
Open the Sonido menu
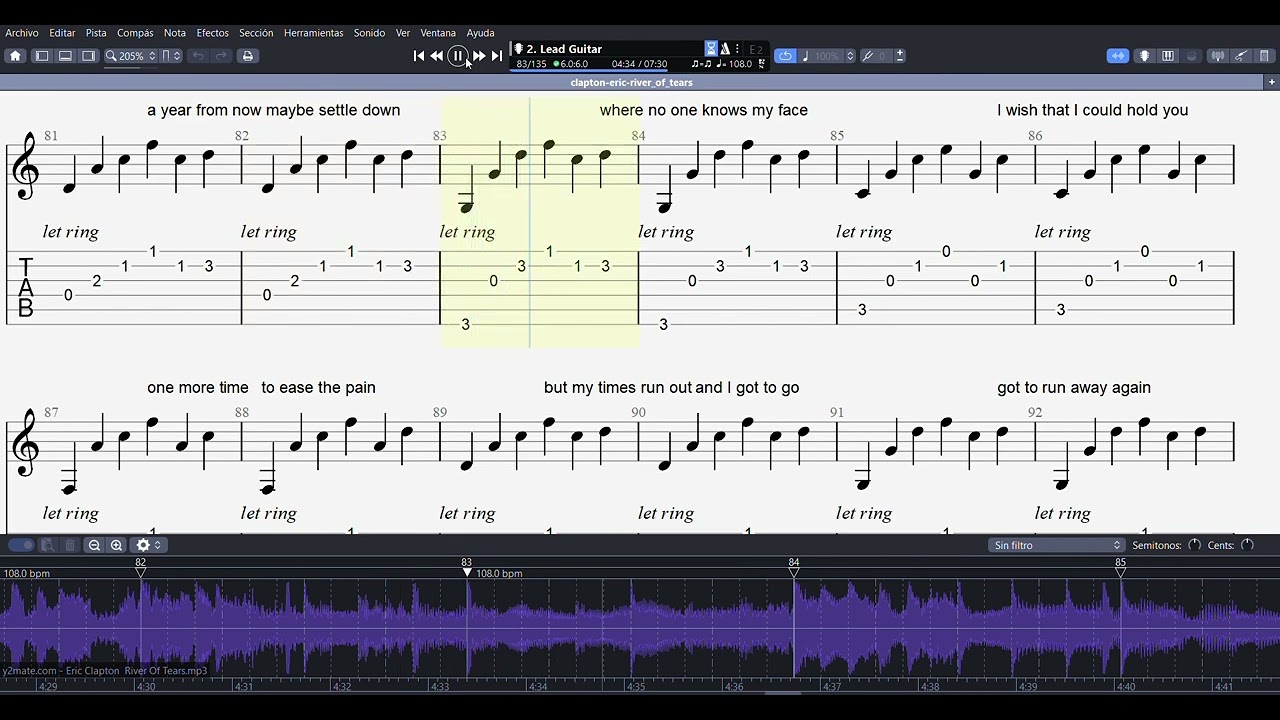point(369,33)
